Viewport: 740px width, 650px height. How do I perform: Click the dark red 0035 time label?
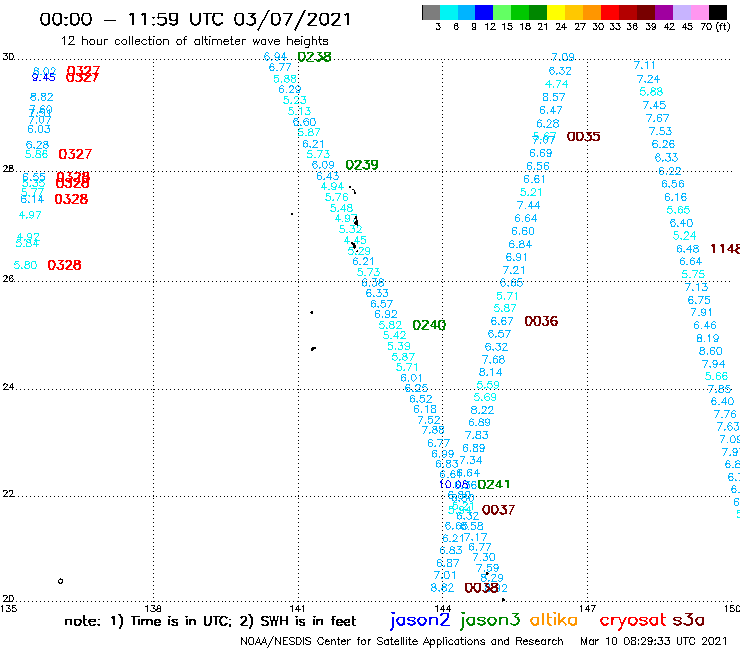pos(583,137)
